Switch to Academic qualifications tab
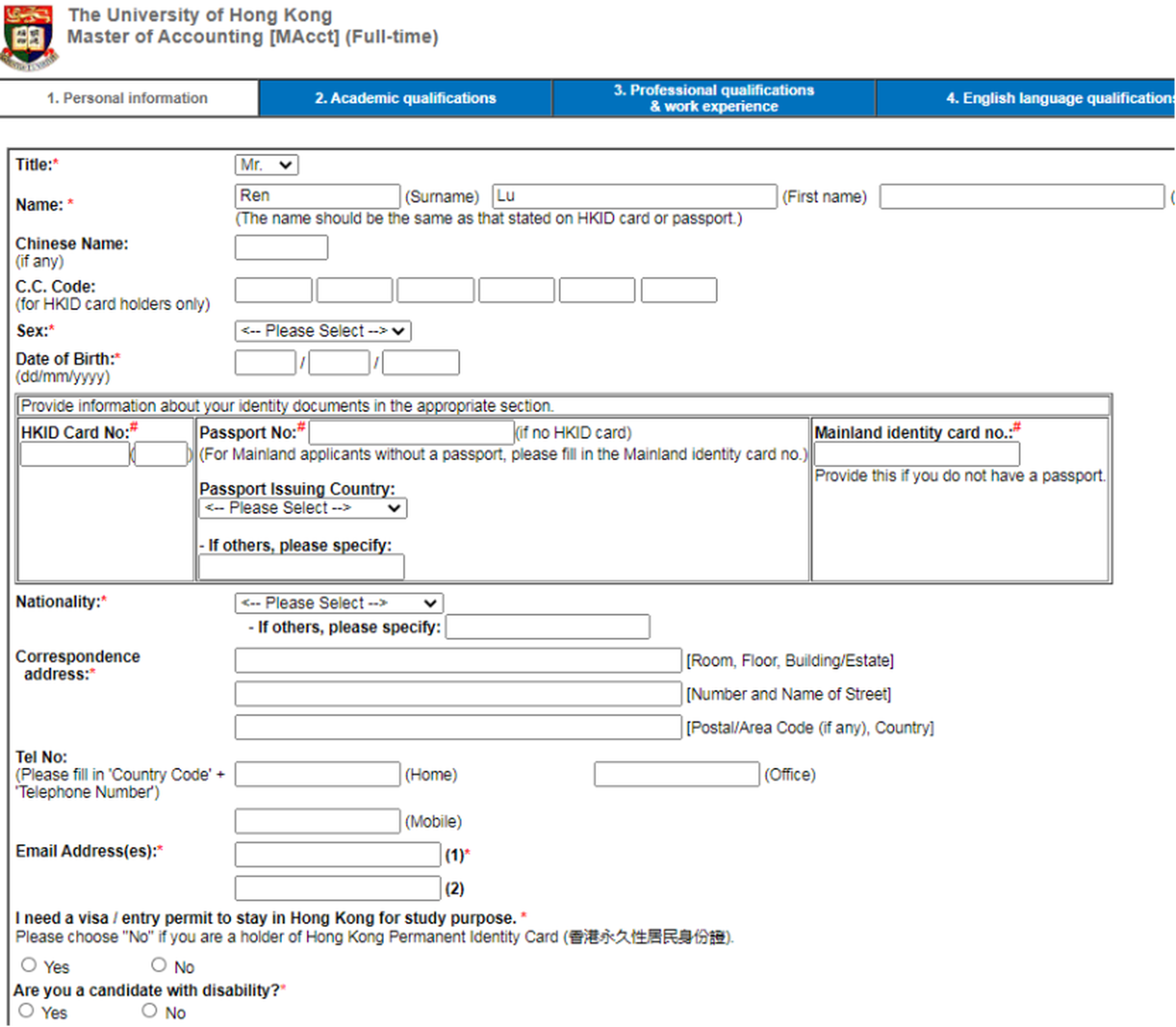This screenshot has width=1176, height=1027. click(x=405, y=98)
